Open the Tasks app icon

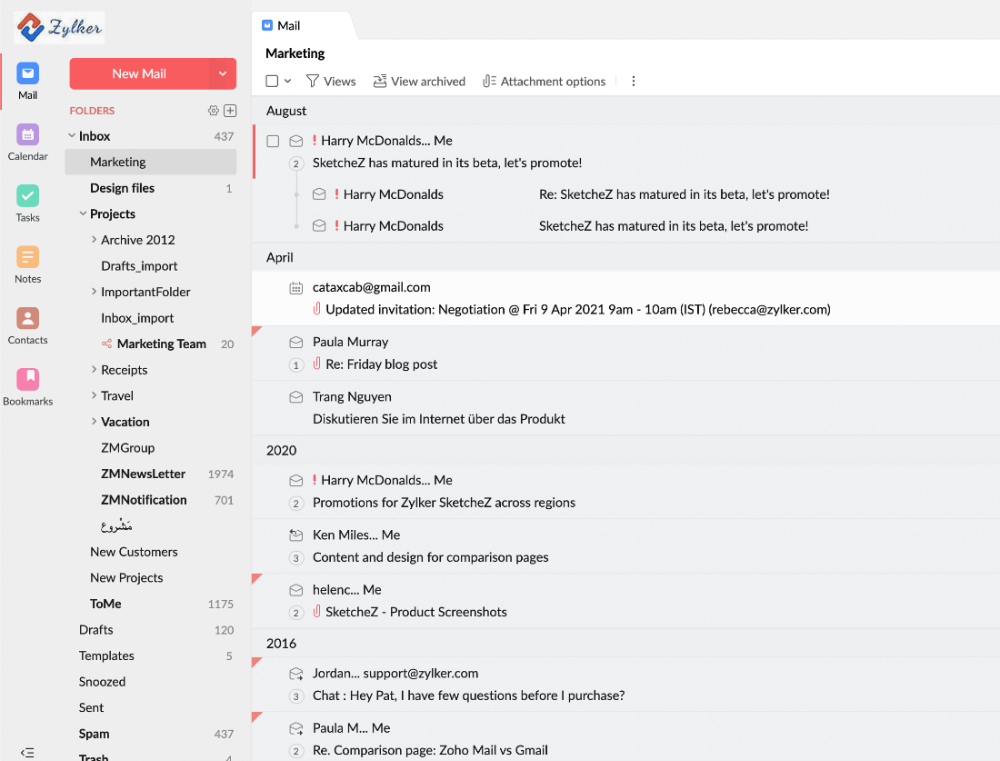point(28,196)
